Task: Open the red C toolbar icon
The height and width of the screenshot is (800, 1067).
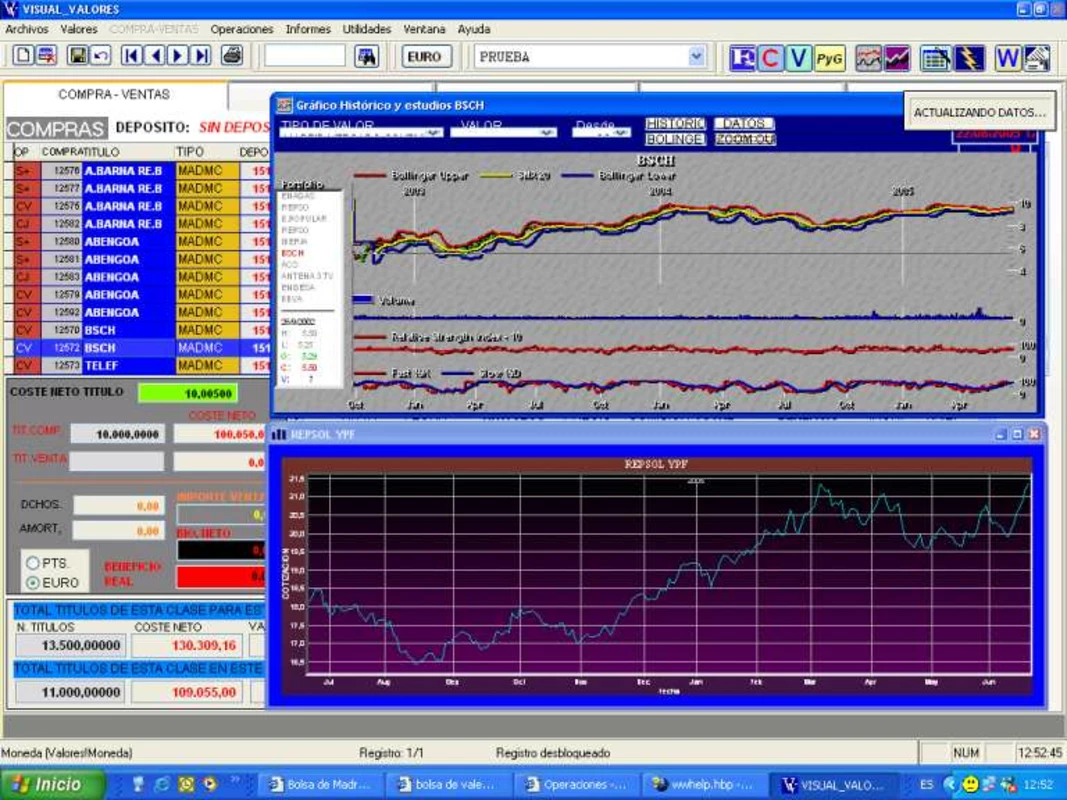Action: (x=770, y=59)
